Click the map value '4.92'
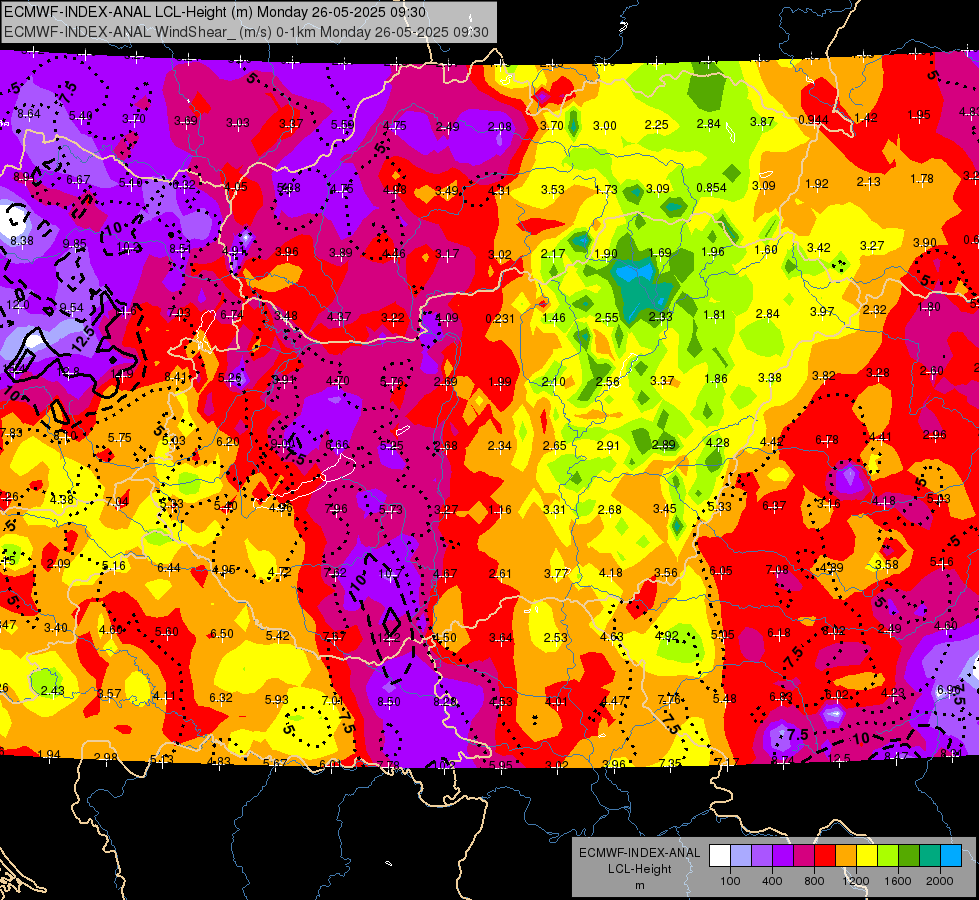The width and height of the screenshot is (979, 900). pyautogui.click(x=666, y=636)
